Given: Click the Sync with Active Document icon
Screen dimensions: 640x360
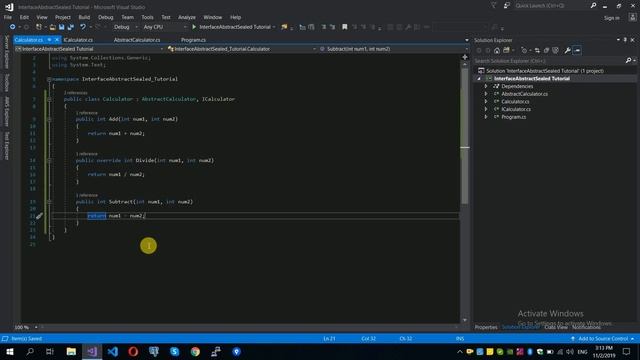Looking at the screenshot, I should (x=537, y=51).
